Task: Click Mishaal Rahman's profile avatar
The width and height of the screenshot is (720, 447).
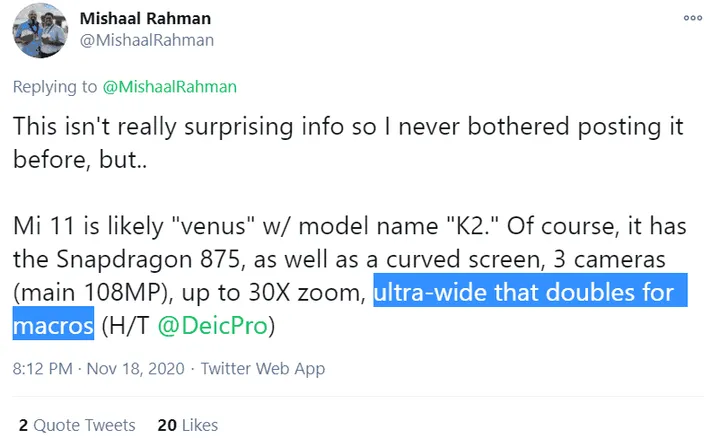Action: tap(38, 32)
